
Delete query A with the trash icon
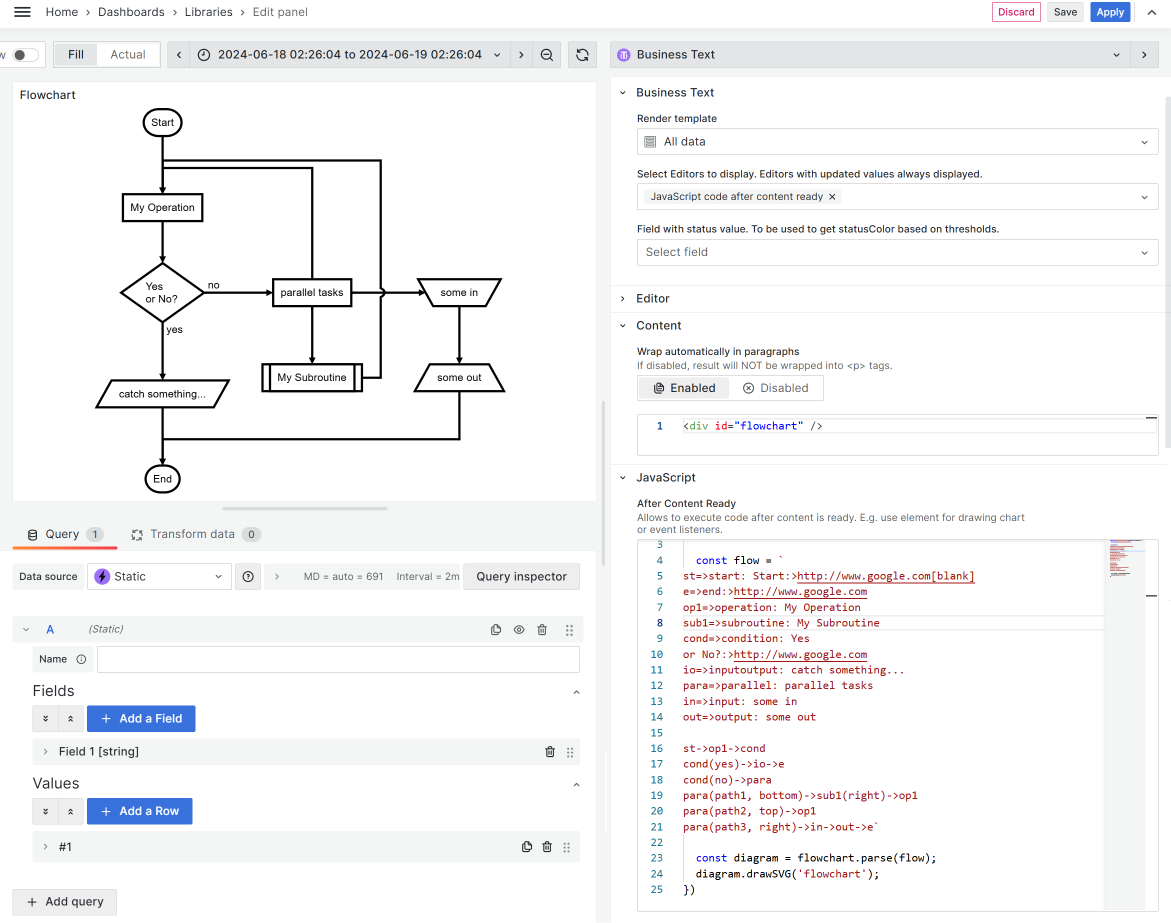point(541,629)
